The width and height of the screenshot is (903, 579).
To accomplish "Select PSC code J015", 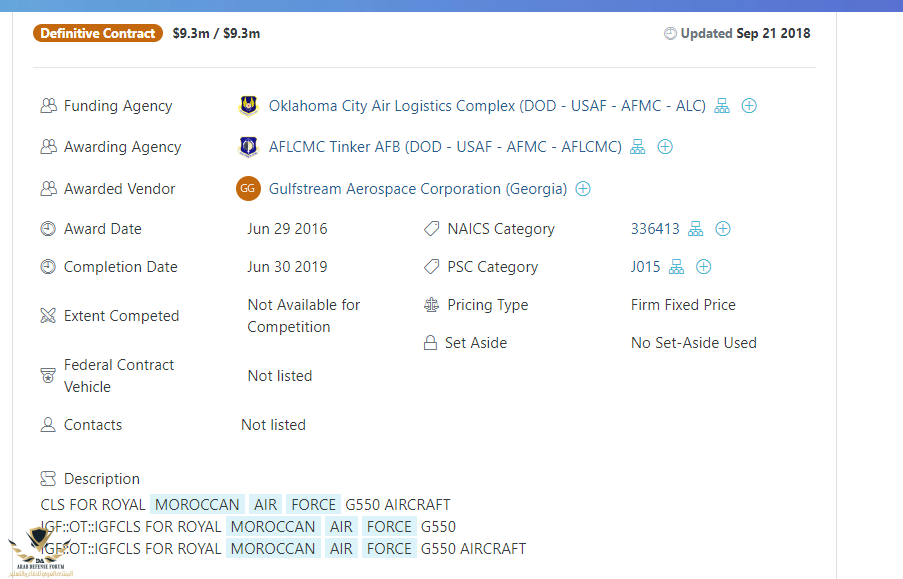I will pos(645,267).
